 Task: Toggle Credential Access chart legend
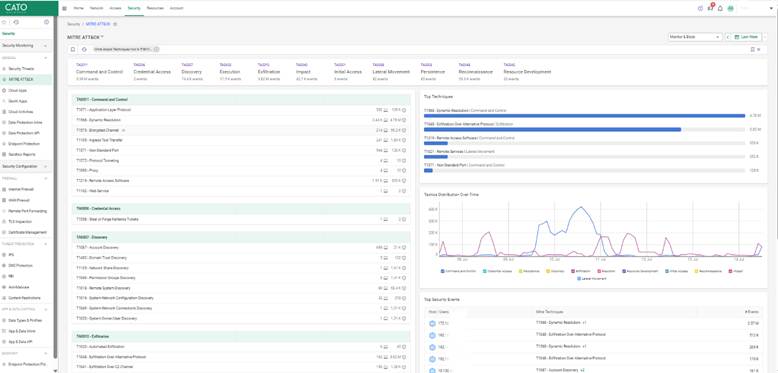(497, 271)
